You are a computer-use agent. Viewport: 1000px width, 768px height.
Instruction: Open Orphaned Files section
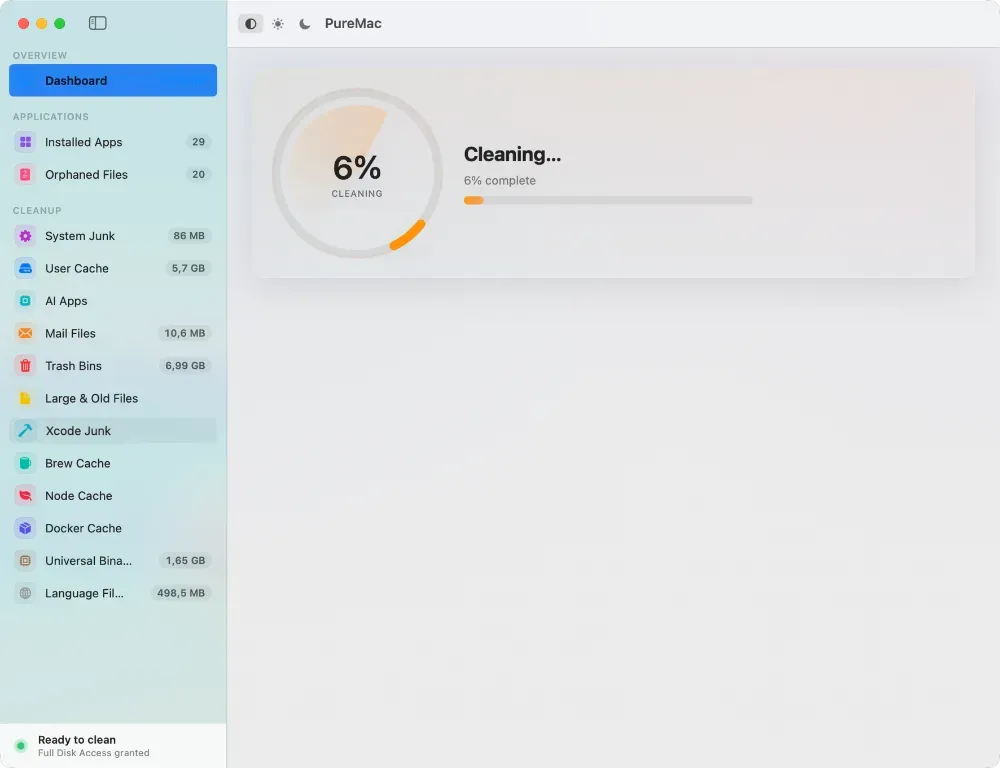click(x=113, y=174)
